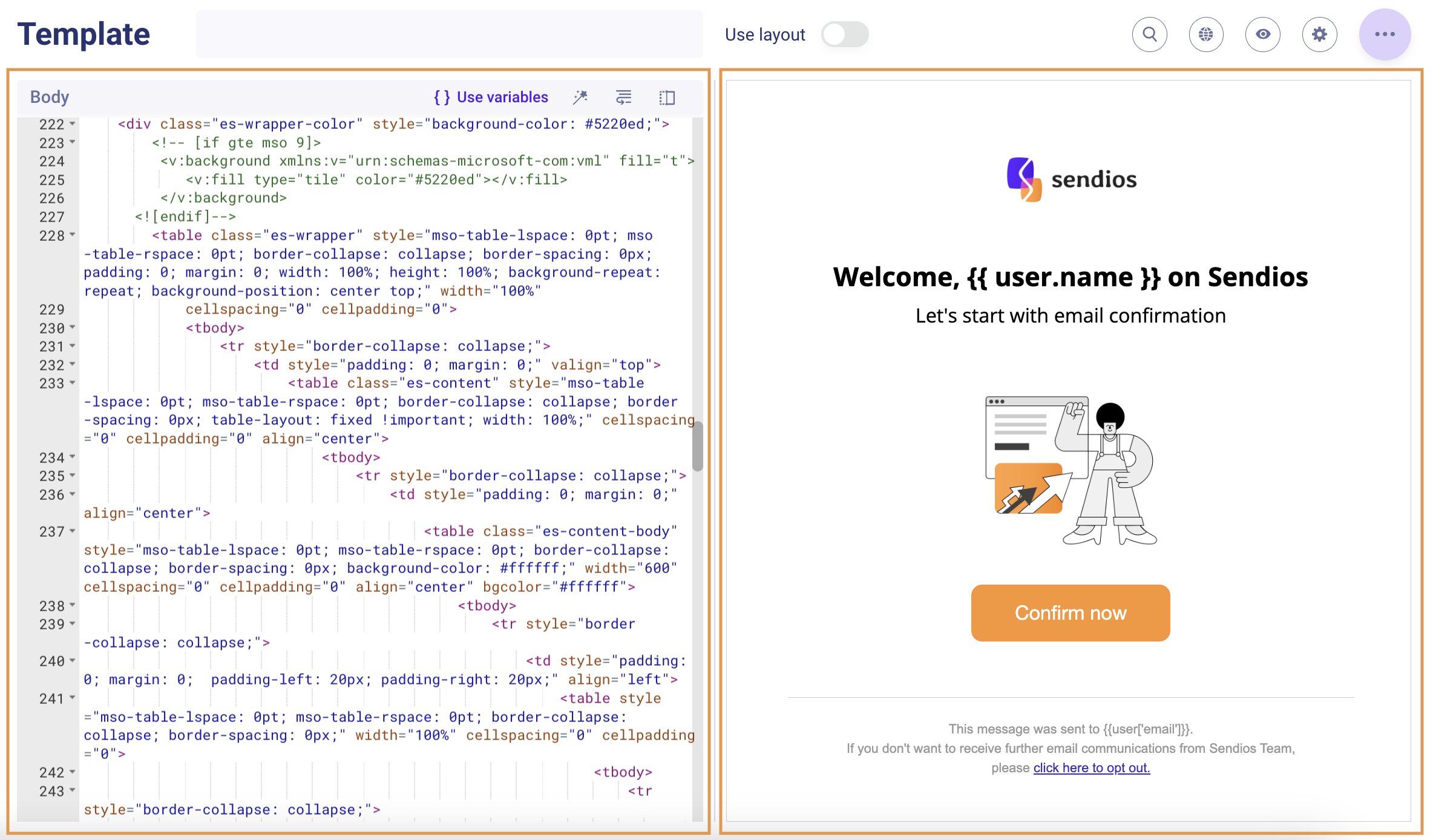Toggle line wrap icon in Body toolbar
This screenshot has width=1433, height=840.
[623, 97]
